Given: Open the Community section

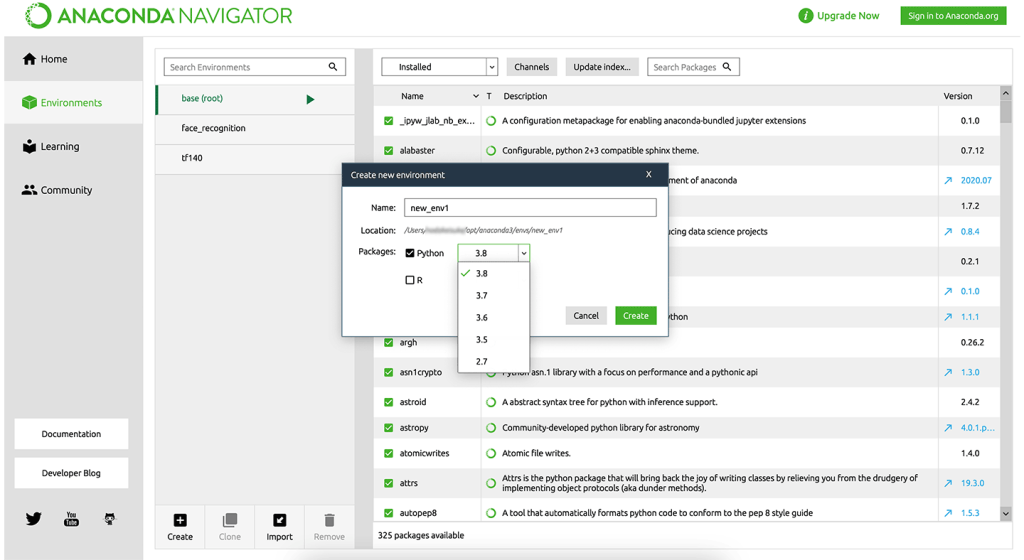Looking at the screenshot, I should tap(66, 190).
